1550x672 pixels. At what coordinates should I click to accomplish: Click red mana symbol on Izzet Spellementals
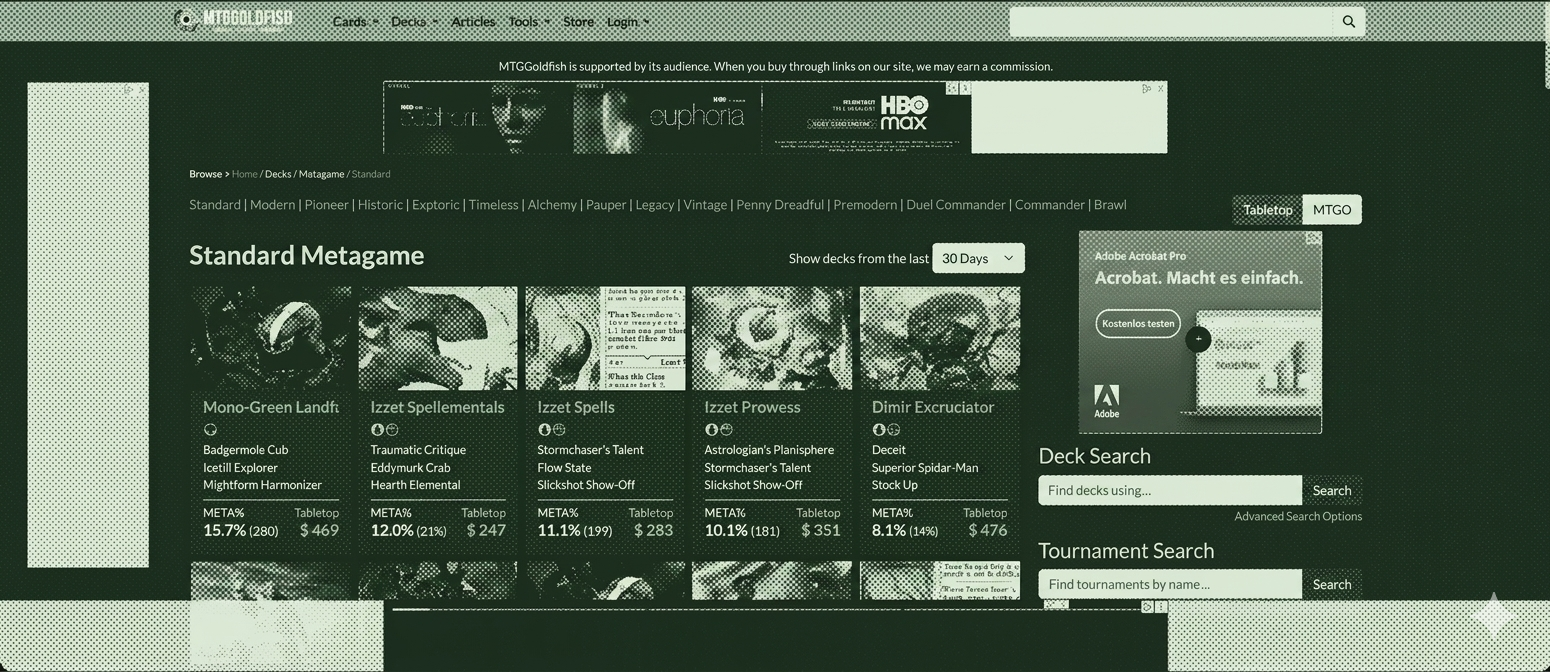(x=392, y=429)
